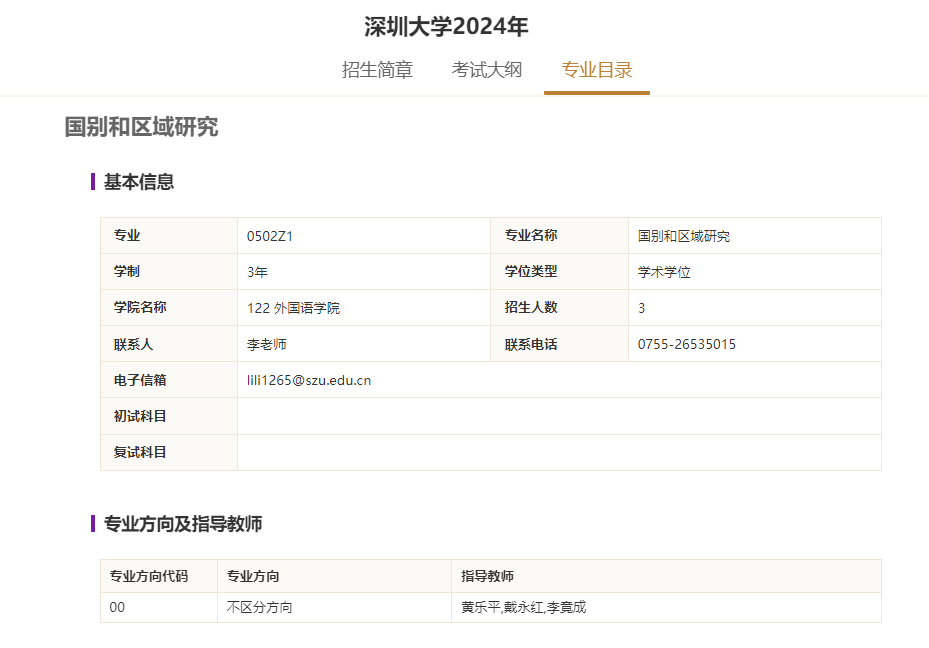This screenshot has height=648, width=929.
Task: Select the major code 0502Z1
Action: point(270,236)
